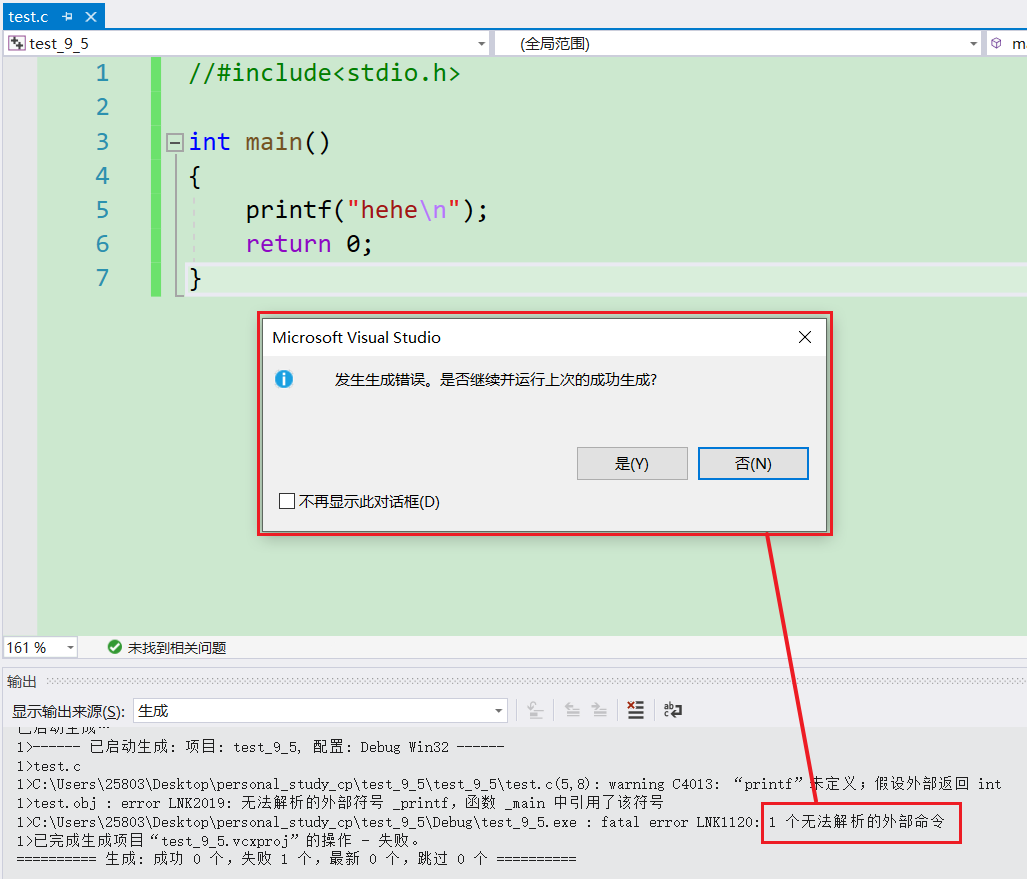The height and width of the screenshot is (879, 1027).
Task: Click the 1>test.c output line
Action: pyautogui.click(x=49, y=766)
